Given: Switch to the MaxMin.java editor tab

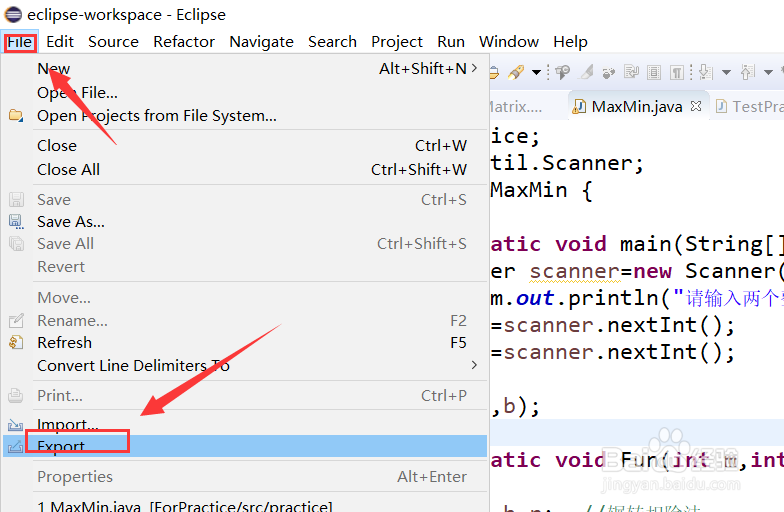Looking at the screenshot, I should click(637, 106).
